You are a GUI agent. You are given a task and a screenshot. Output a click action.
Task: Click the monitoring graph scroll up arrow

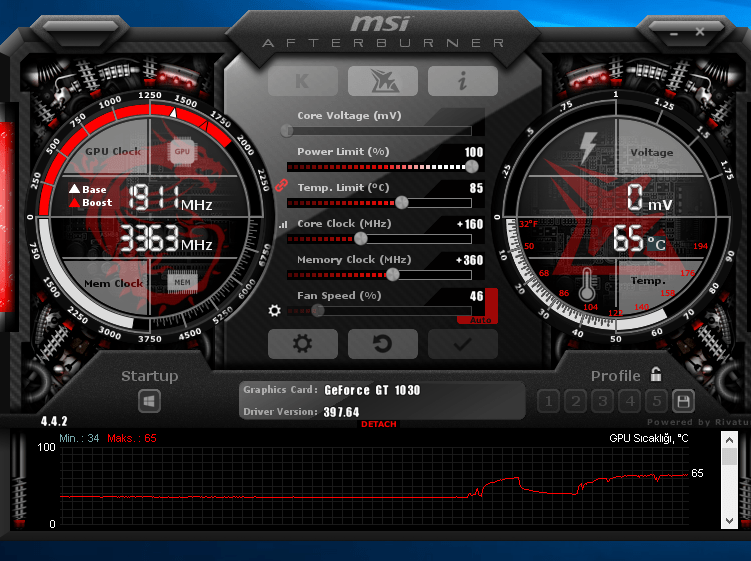click(x=729, y=440)
